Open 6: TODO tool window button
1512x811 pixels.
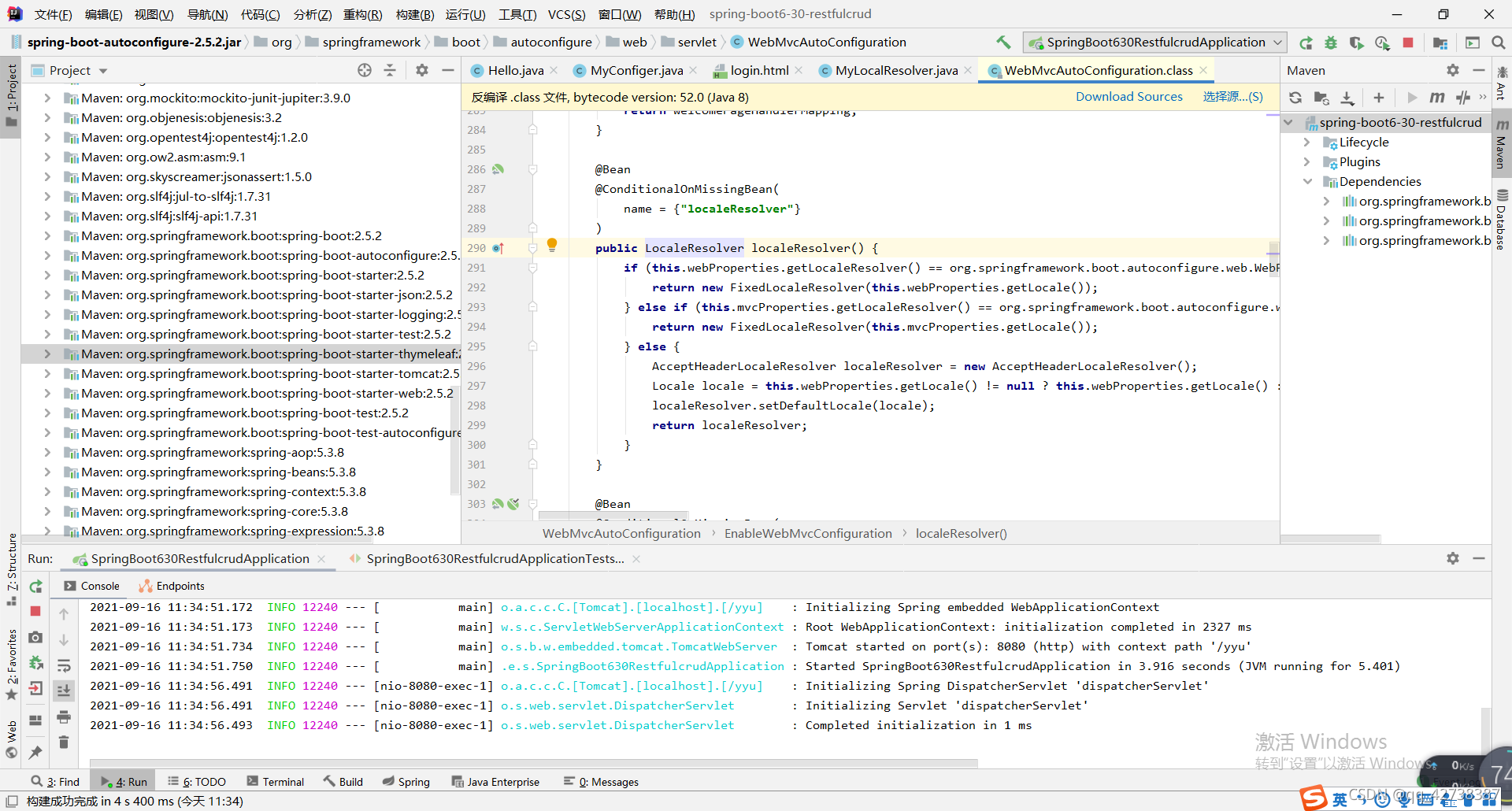tap(197, 782)
